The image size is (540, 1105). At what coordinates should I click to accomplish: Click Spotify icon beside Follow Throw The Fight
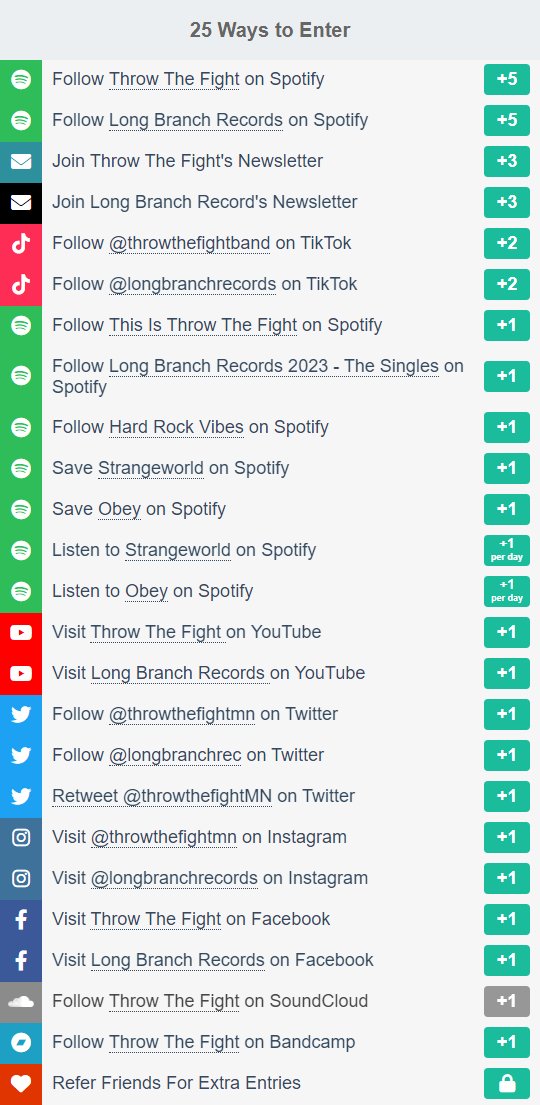click(x=21, y=80)
